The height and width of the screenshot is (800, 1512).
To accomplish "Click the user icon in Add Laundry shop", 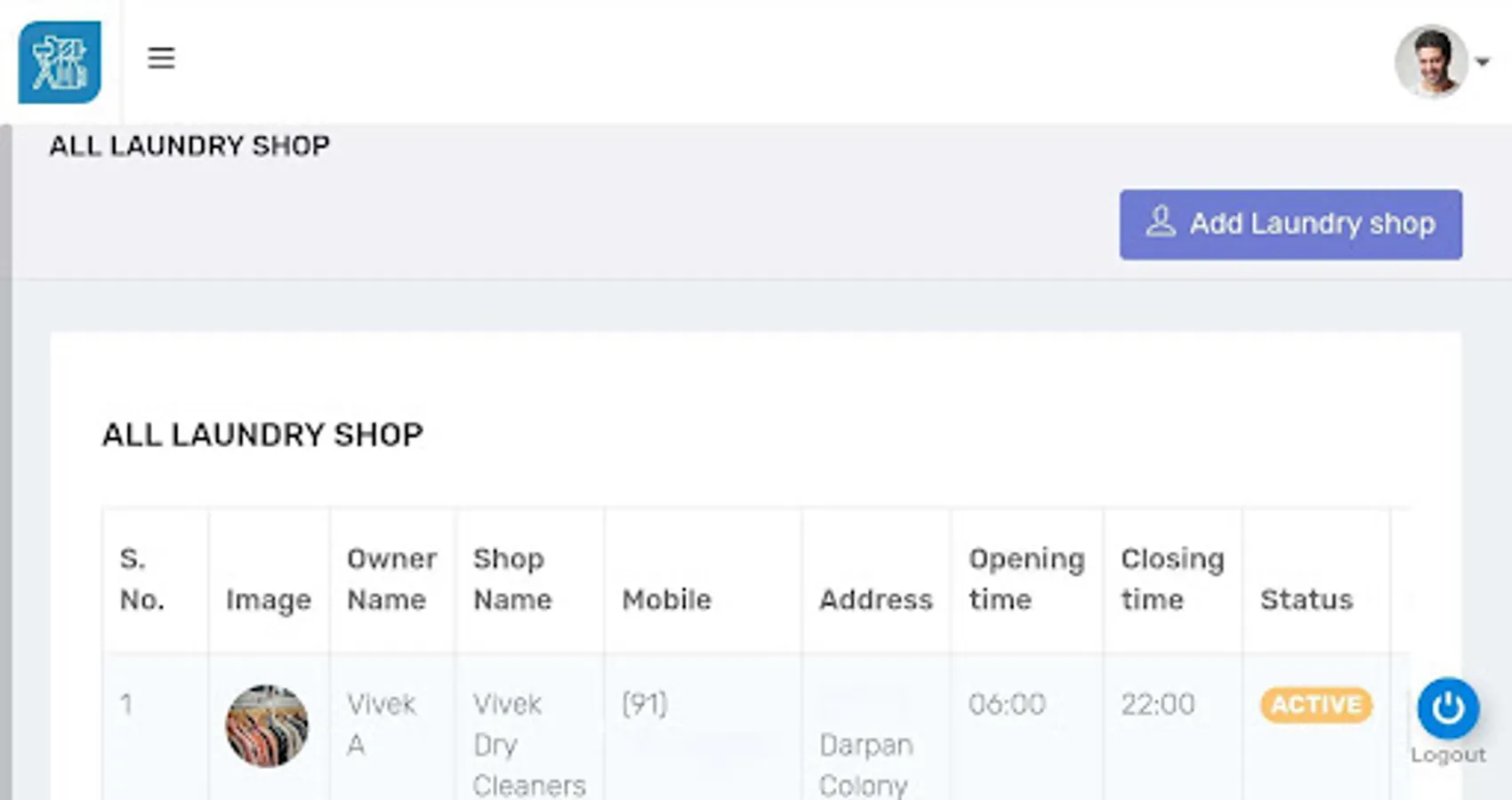I will point(1161,222).
